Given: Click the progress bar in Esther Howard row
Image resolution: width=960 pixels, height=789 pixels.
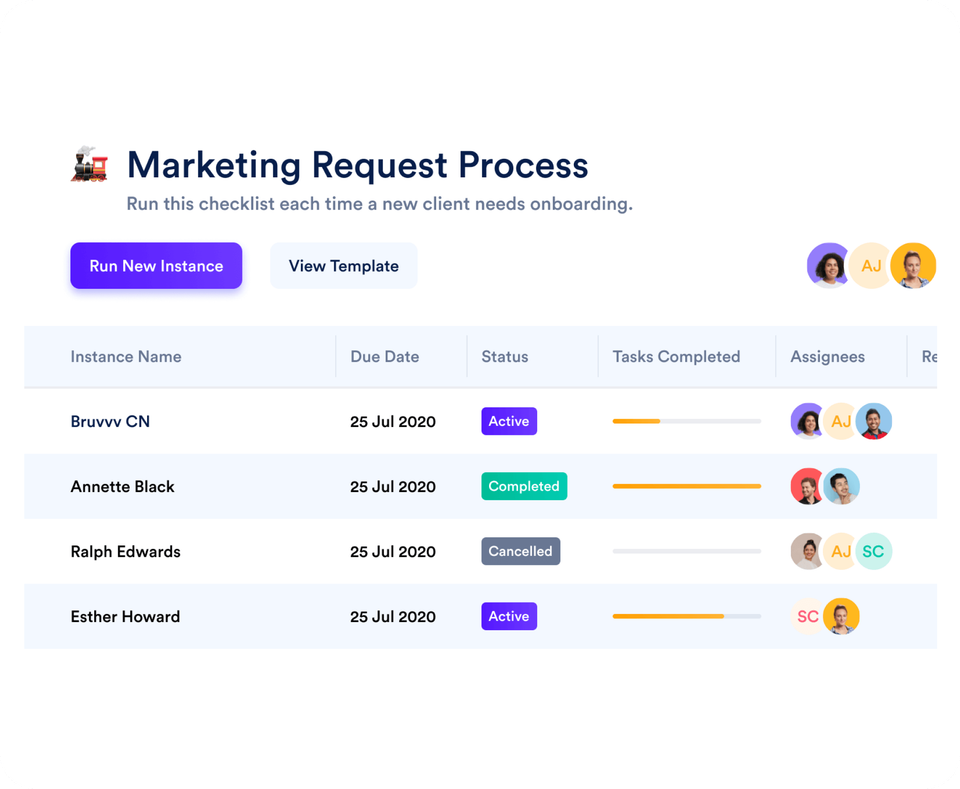Looking at the screenshot, I should pyautogui.click(x=687, y=616).
